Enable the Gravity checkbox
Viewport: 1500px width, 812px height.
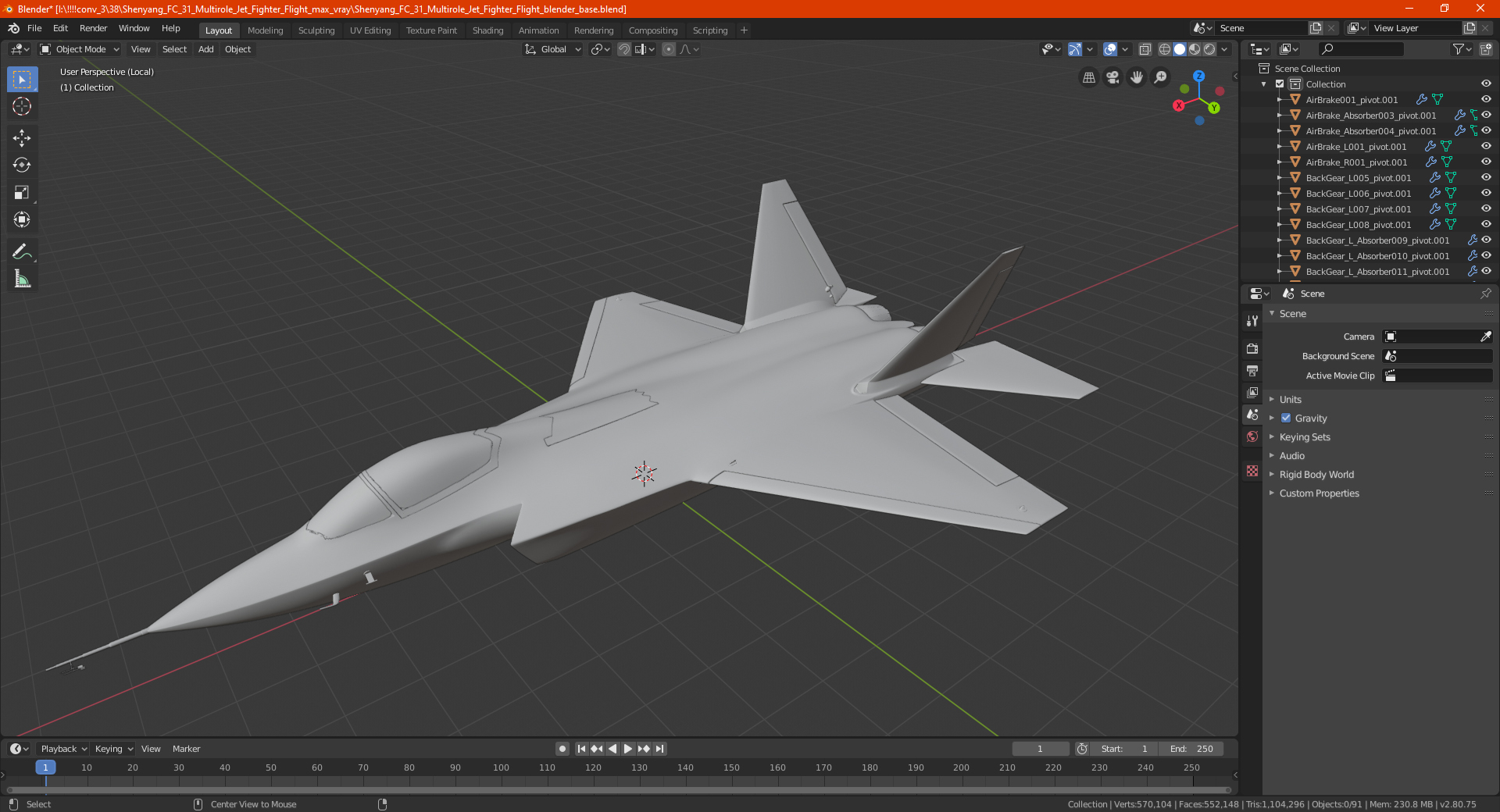pyautogui.click(x=1286, y=418)
